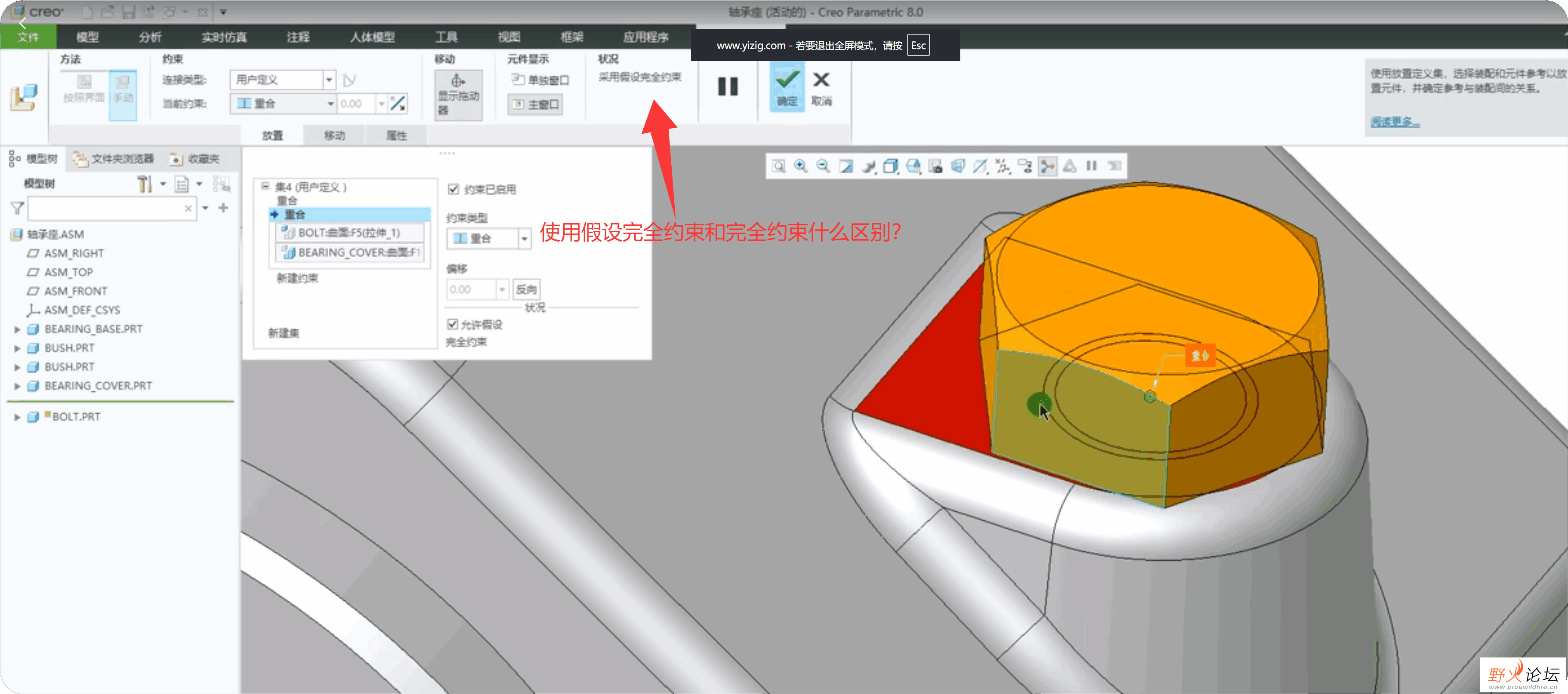Select ASM_DEF_CSYS in the model tree
This screenshot has height=694, width=1568.
(x=82, y=310)
